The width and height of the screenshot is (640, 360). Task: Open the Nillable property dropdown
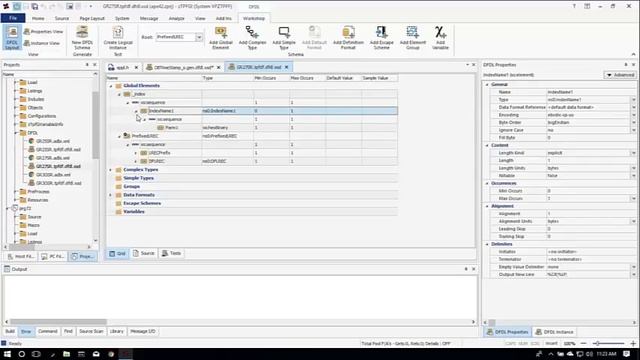pos(633,176)
